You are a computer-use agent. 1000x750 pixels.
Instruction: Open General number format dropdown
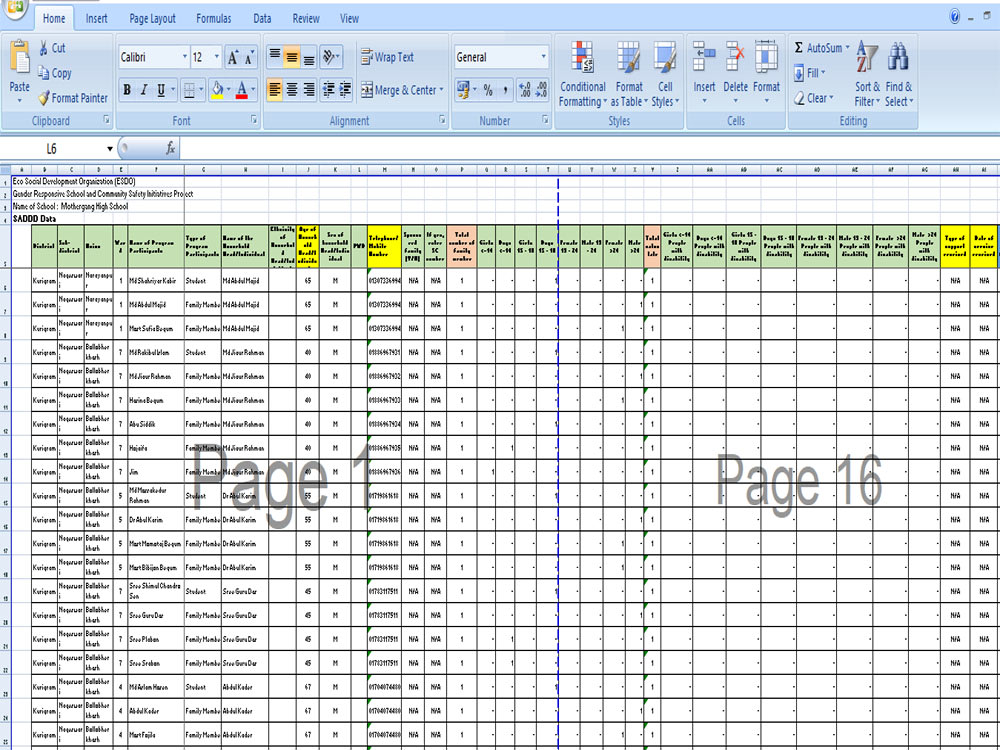(543, 57)
